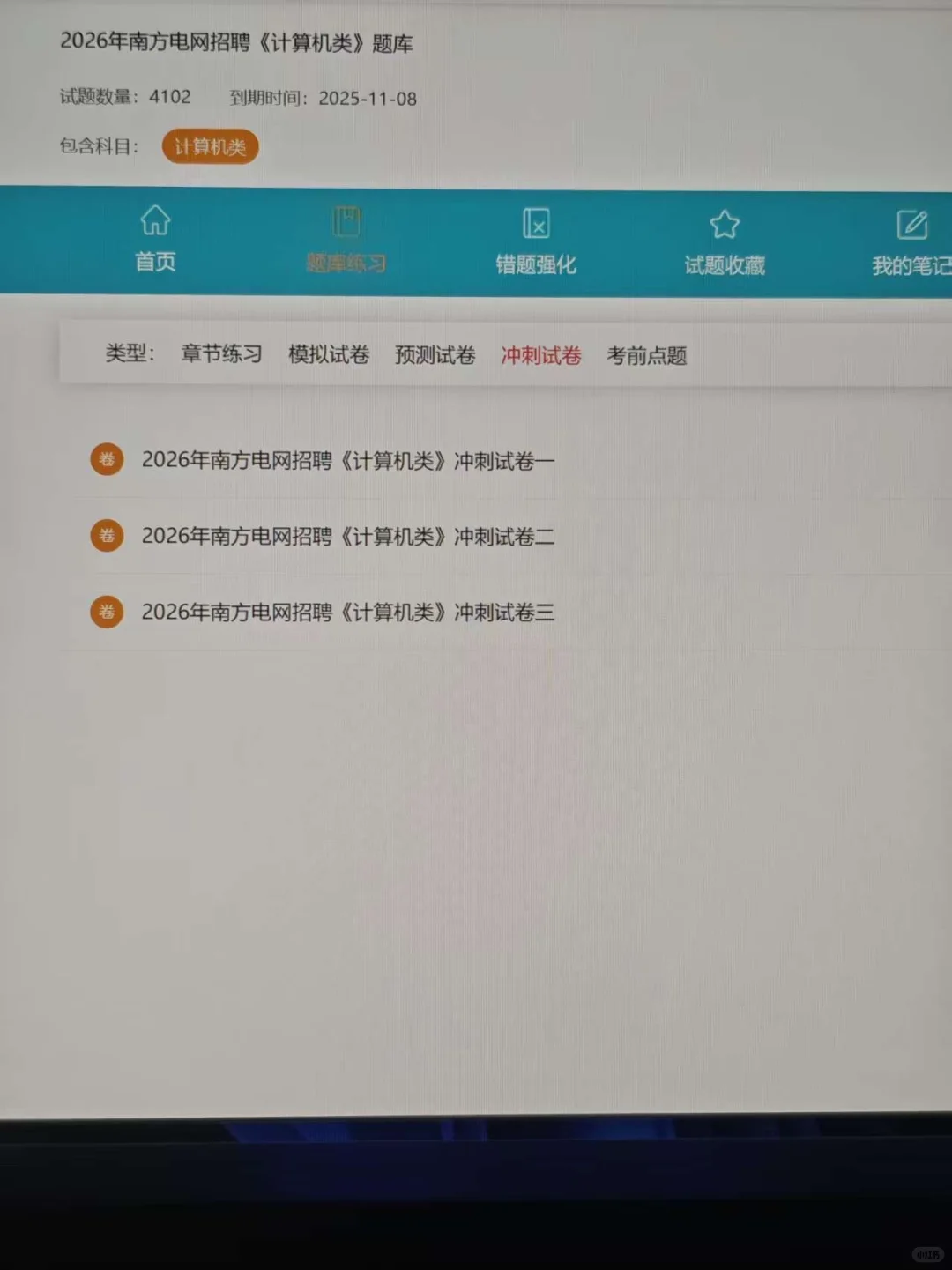Screen dimensions: 952x1270
Task: Switch to 题库练习 navigation label
Action: (x=346, y=264)
